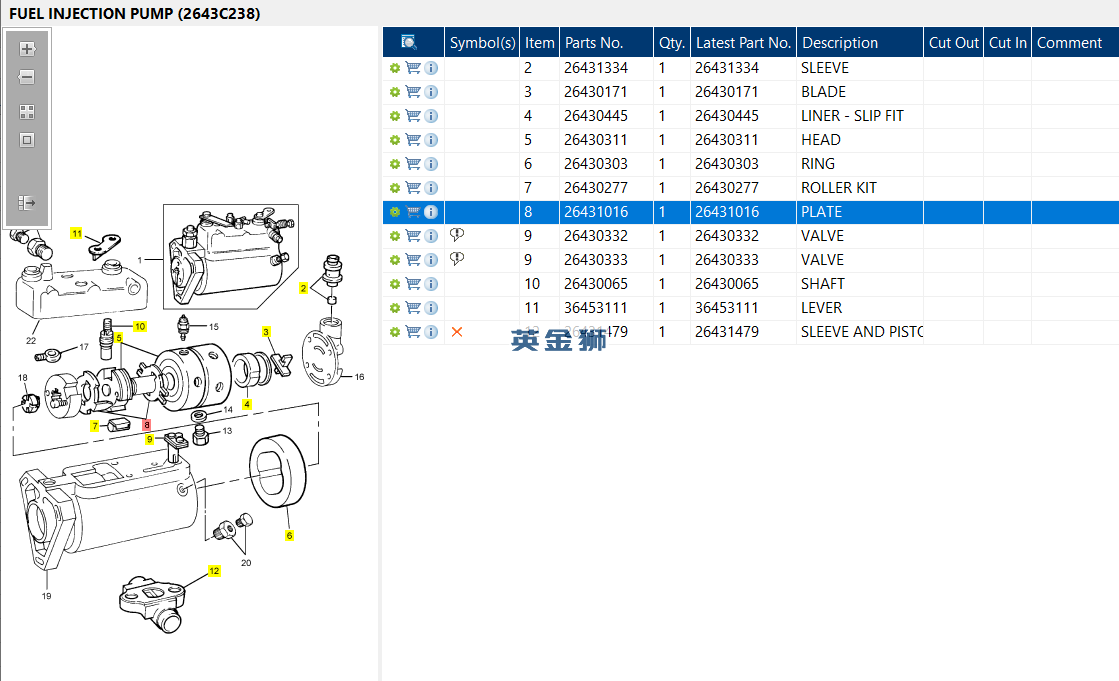The height and width of the screenshot is (681, 1119).
Task: Select latest part number 26431479 cell
Action: point(743,332)
